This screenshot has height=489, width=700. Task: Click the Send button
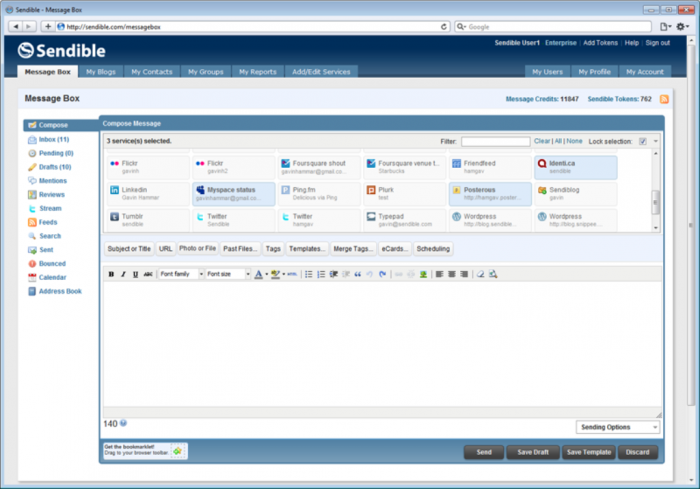[x=484, y=452]
